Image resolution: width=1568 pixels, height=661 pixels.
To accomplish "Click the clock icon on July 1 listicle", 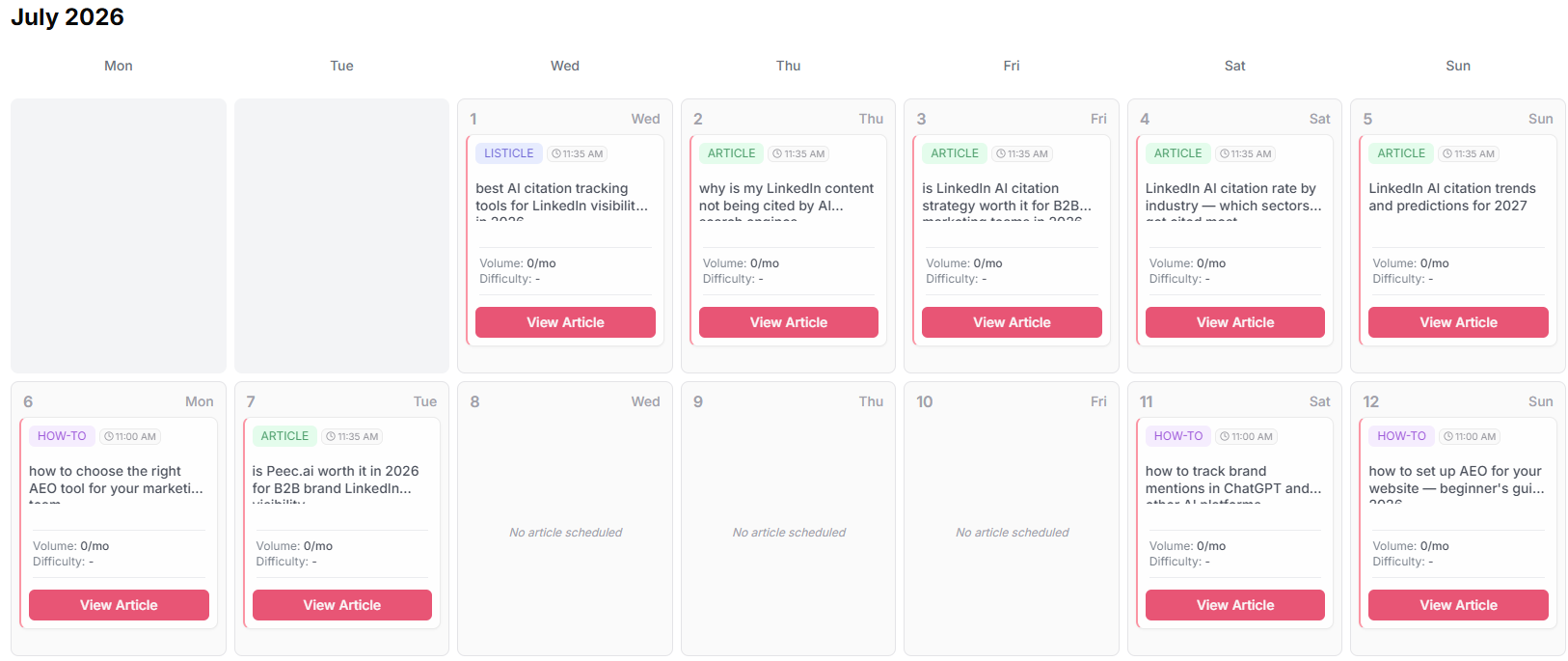I will click(556, 154).
